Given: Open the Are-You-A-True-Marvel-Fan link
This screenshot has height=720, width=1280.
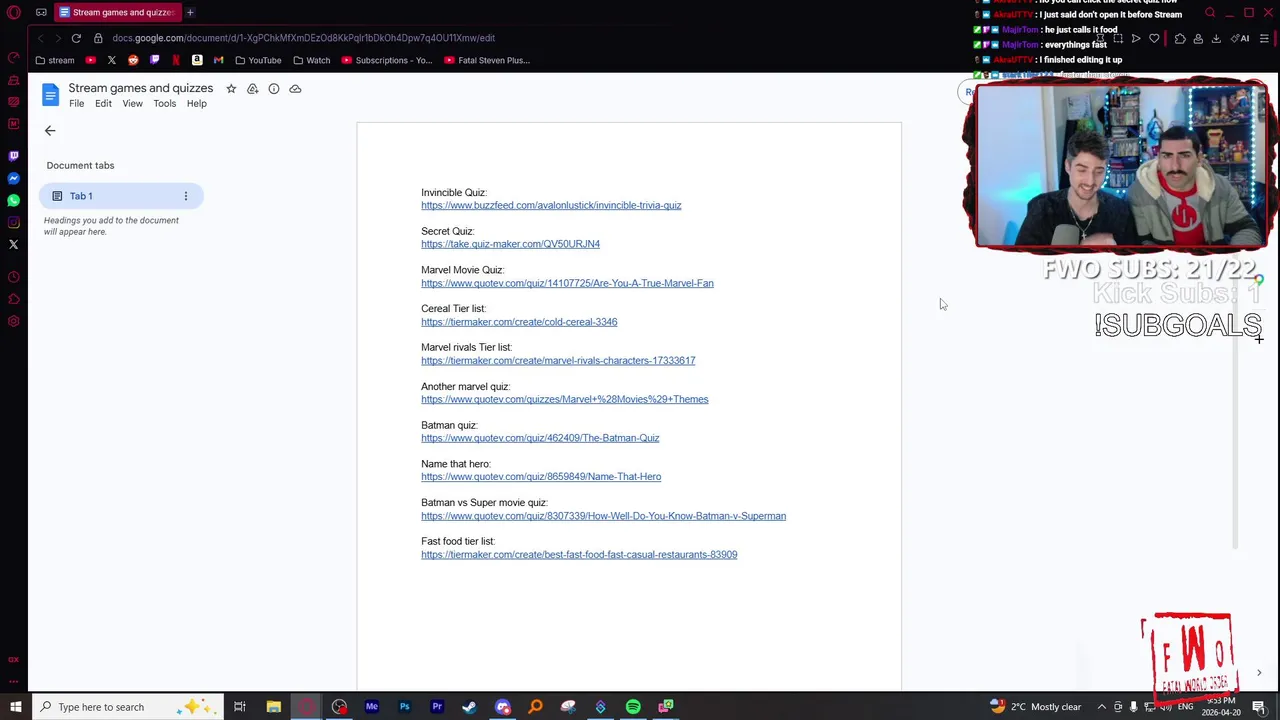Looking at the screenshot, I should coord(567,283).
